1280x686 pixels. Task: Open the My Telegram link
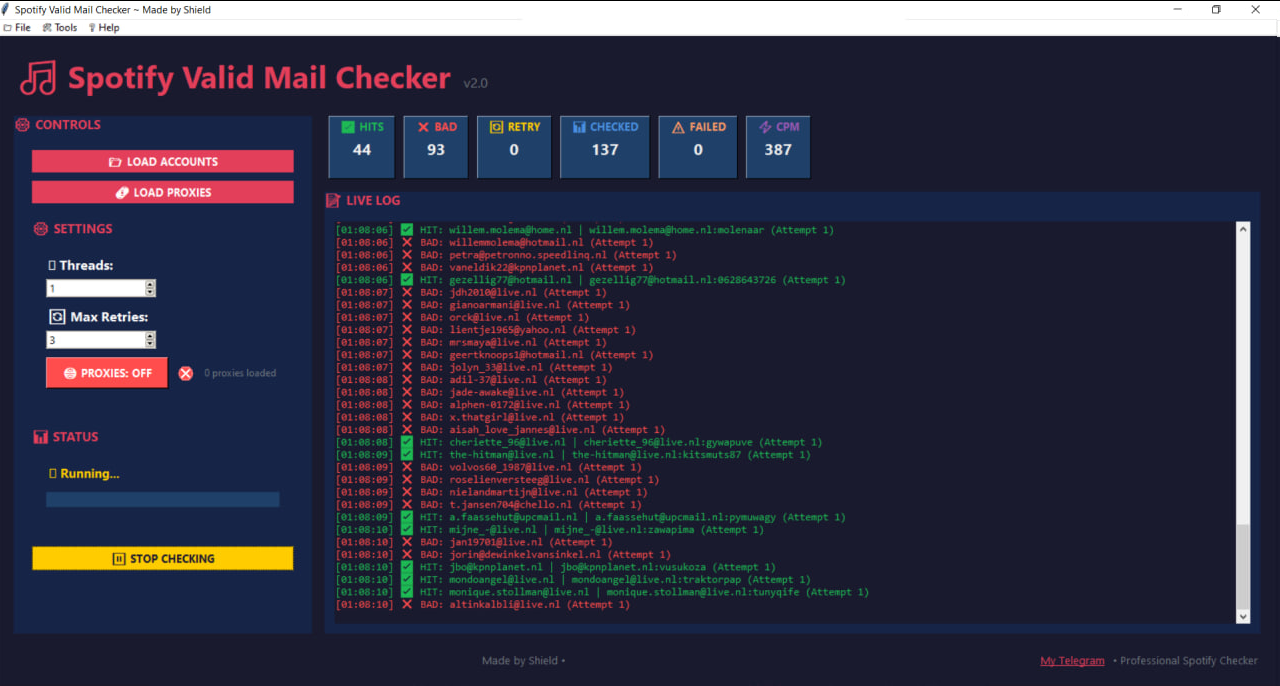coord(1072,660)
